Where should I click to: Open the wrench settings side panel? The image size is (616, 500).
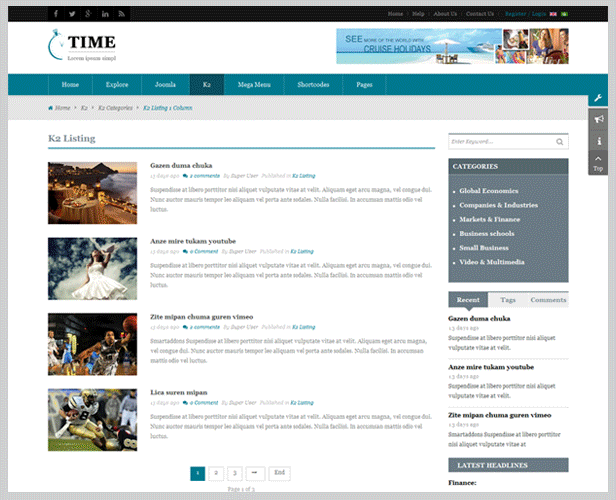[x=598, y=99]
